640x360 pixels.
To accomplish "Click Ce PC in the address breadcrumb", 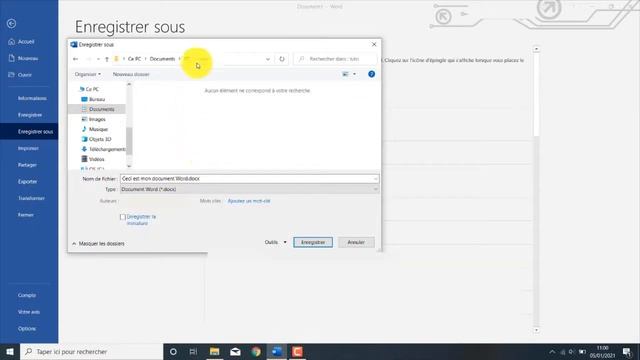I will [134, 59].
